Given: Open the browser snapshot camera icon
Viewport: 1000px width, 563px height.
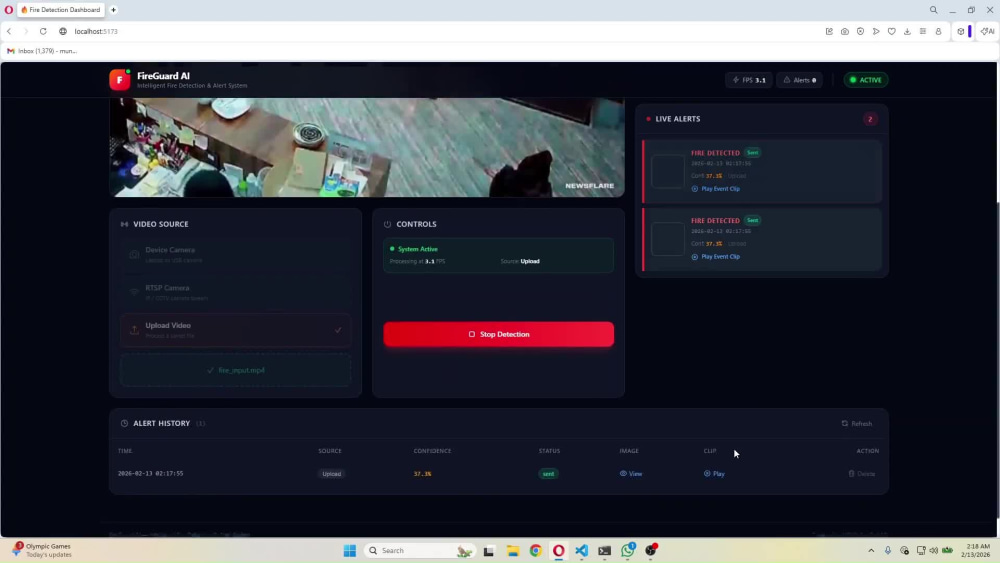Looking at the screenshot, I should (x=844, y=31).
